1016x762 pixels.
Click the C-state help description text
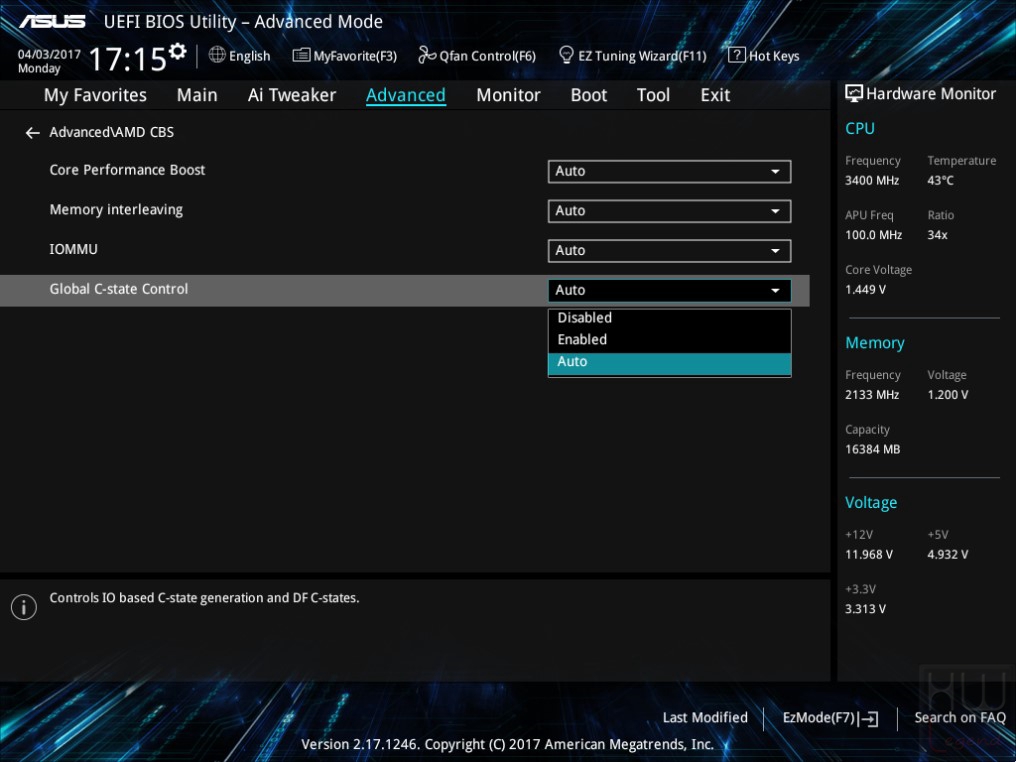204,598
